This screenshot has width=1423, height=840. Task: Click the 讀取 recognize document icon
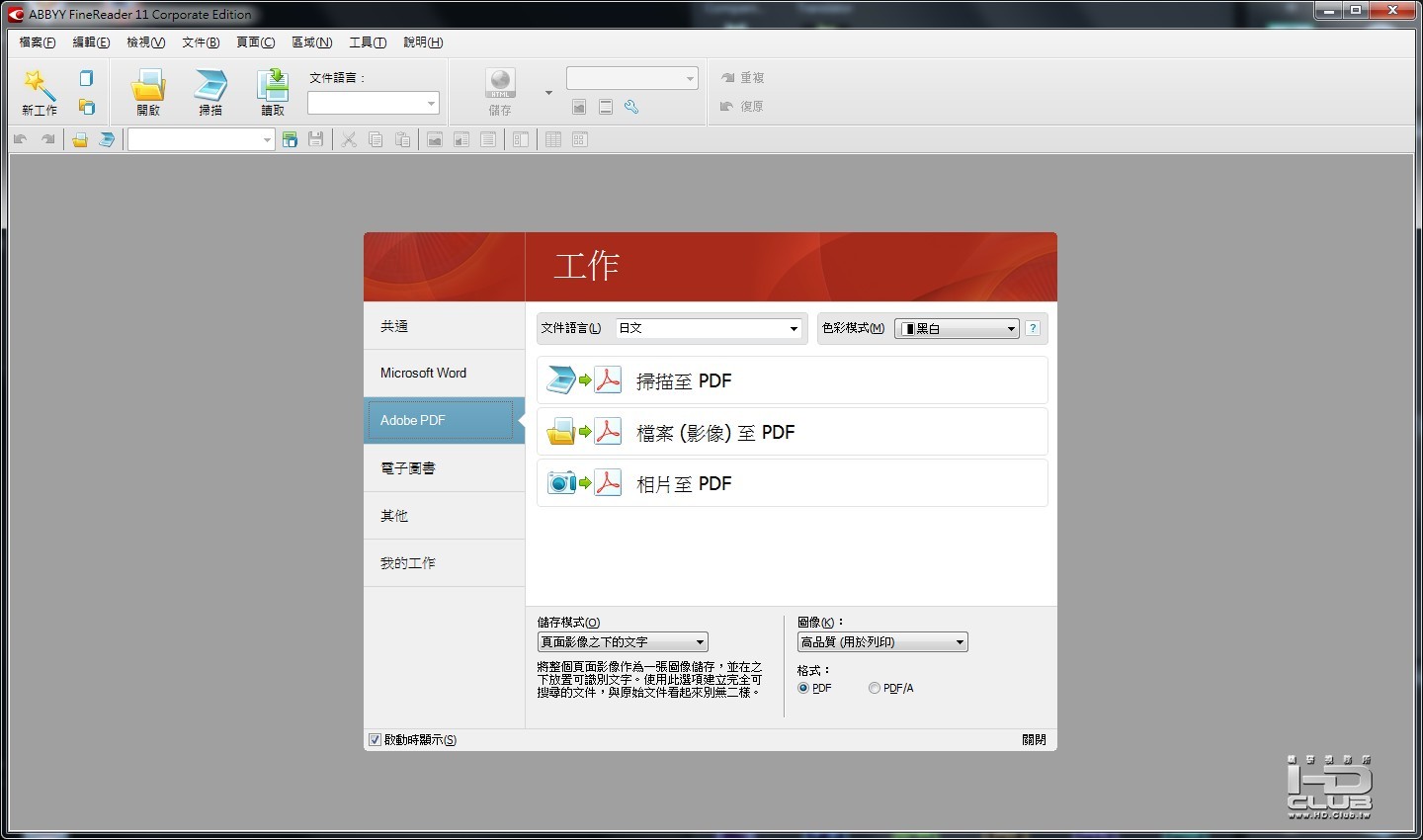[x=273, y=93]
